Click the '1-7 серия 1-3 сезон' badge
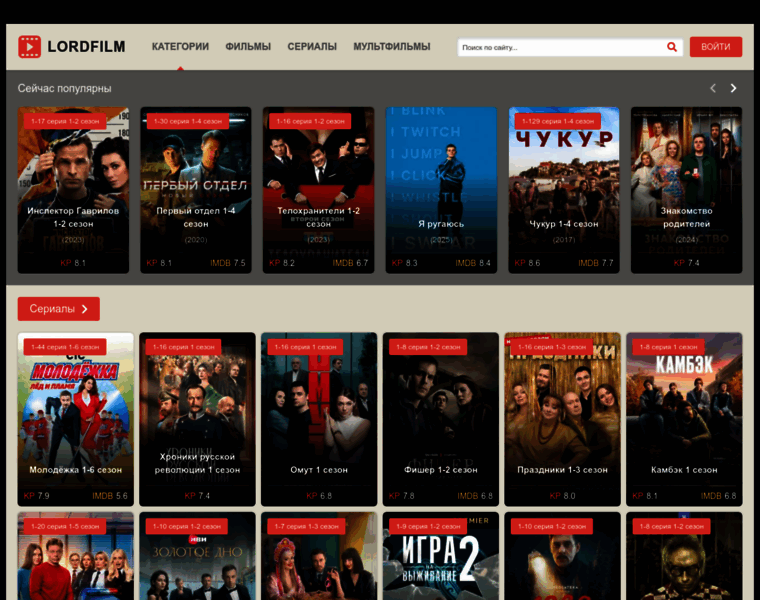Image resolution: width=760 pixels, height=600 pixels. (x=306, y=526)
